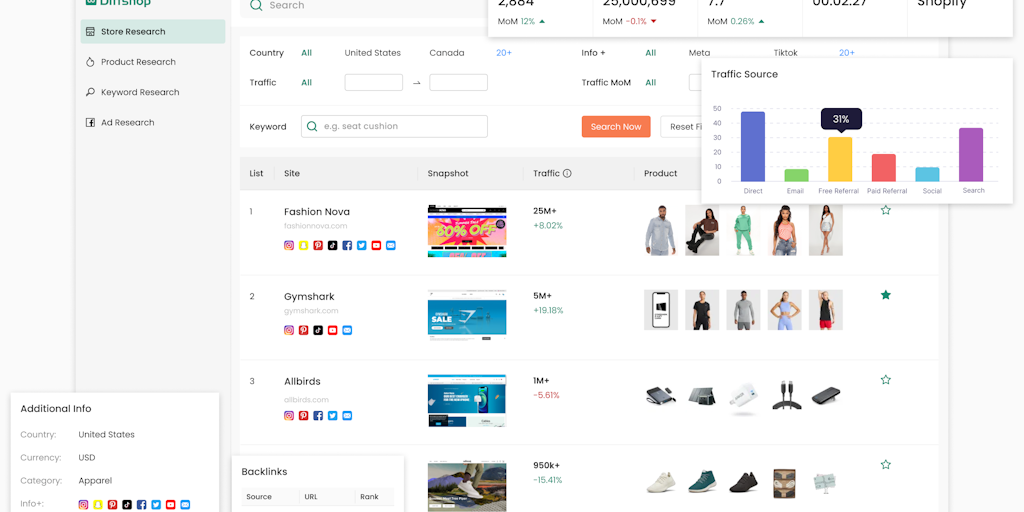
Task: Click Fashion Nova's email icon
Action: coord(391,246)
